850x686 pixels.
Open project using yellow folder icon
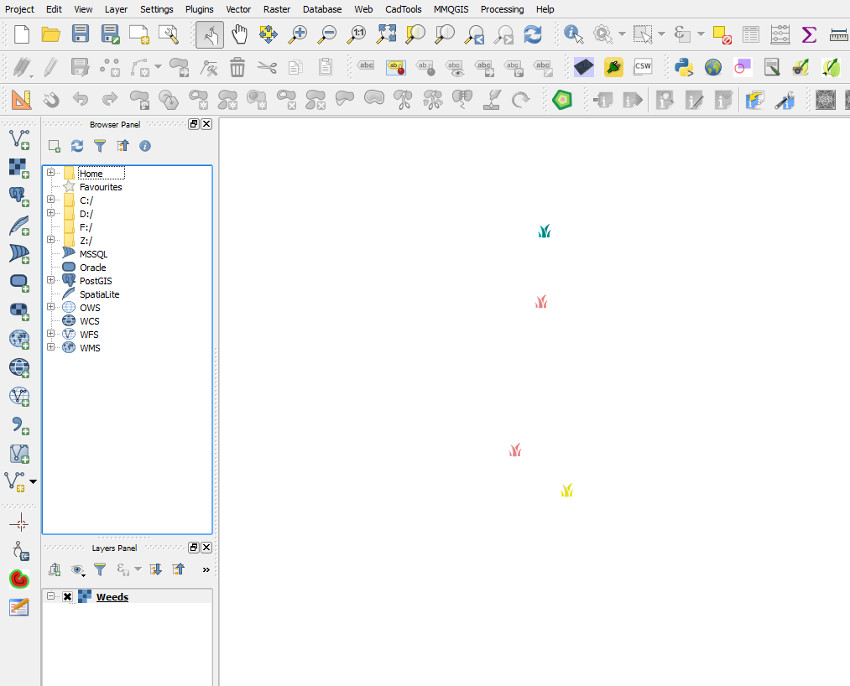tap(51, 34)
